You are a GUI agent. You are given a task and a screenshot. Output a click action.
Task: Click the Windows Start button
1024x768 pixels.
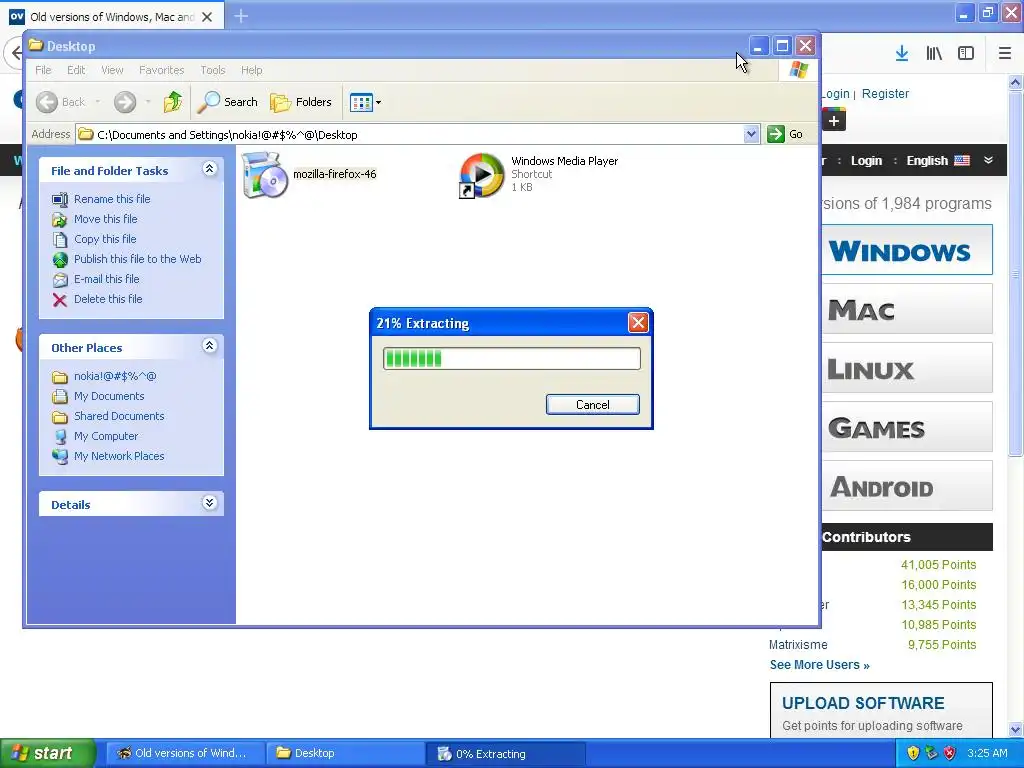(47, 753)
